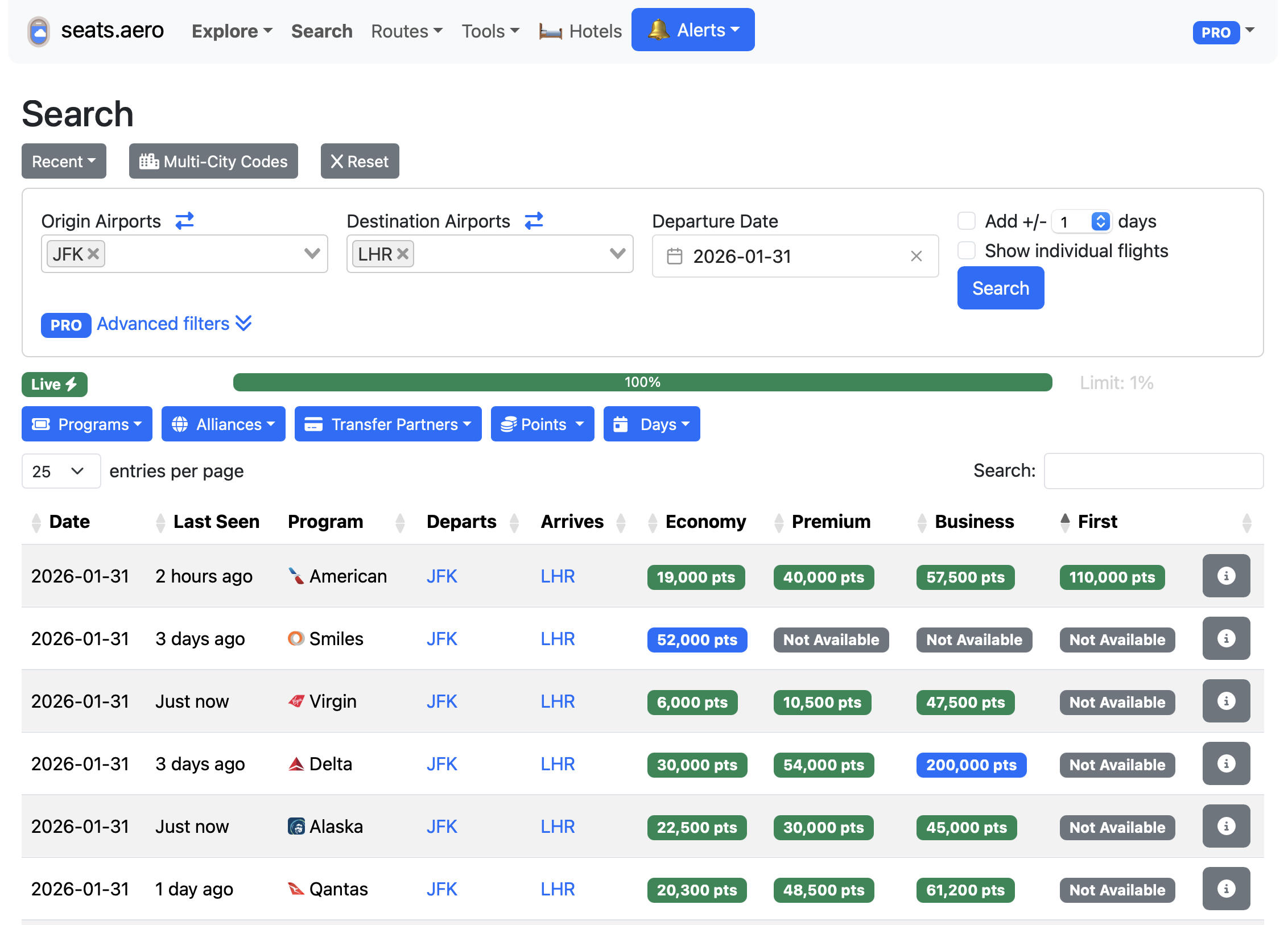The image size is (1288, 925).
Task: Open the Transfer Partners filter dropdown
Action: tap(388, 424)
